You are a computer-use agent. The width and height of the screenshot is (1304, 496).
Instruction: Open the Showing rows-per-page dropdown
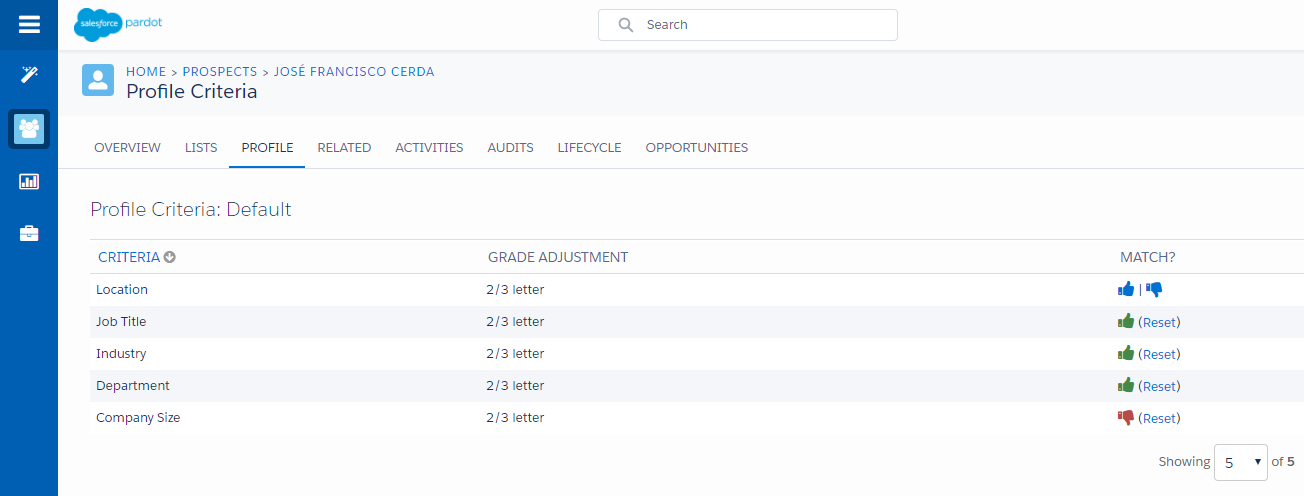coord(1240,463)
